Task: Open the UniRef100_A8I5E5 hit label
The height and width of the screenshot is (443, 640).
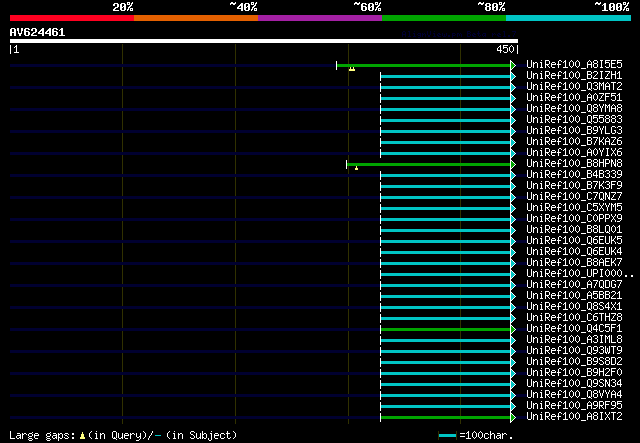Action: click(574, 65)
